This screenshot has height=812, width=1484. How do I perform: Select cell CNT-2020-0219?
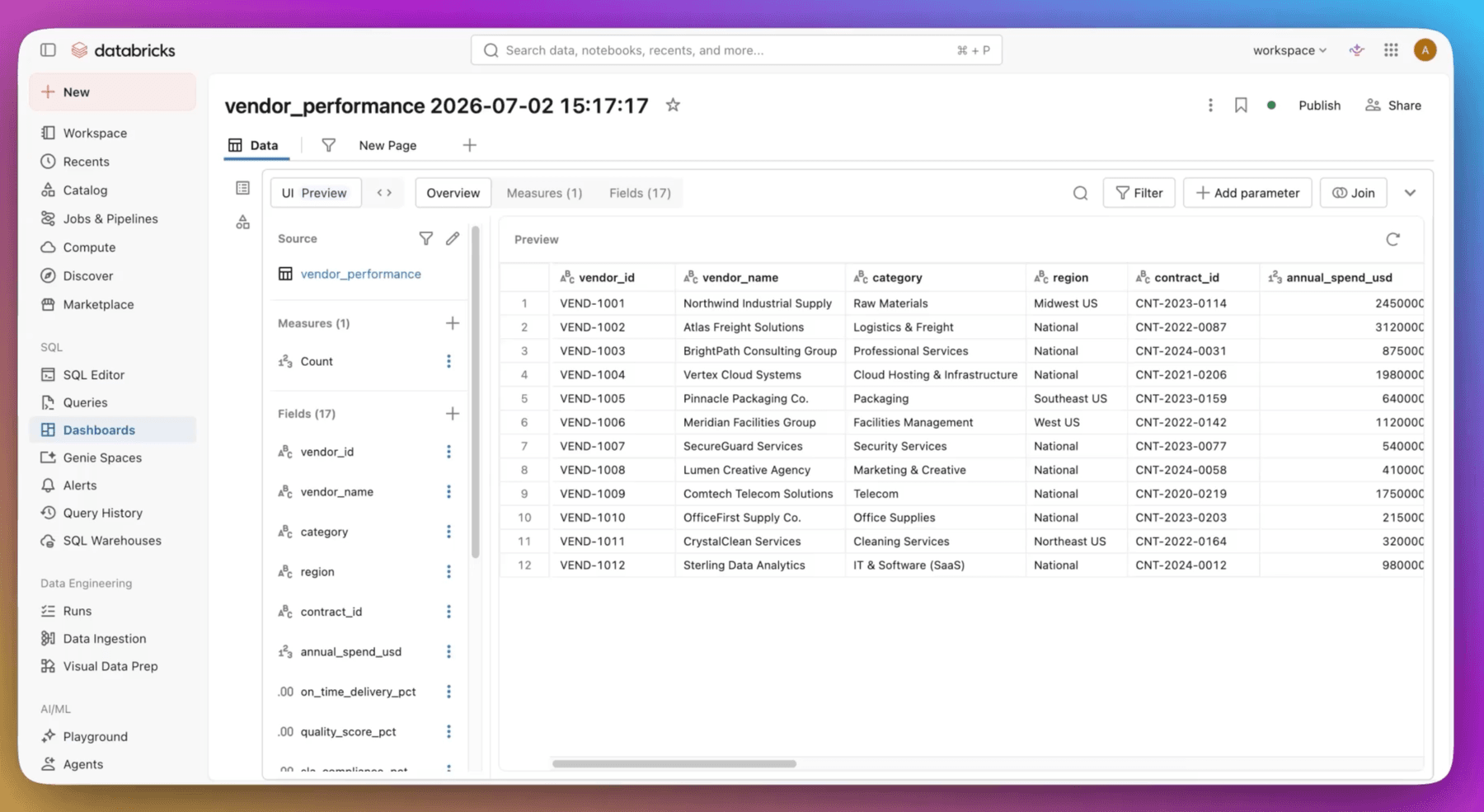(1193, 494)
